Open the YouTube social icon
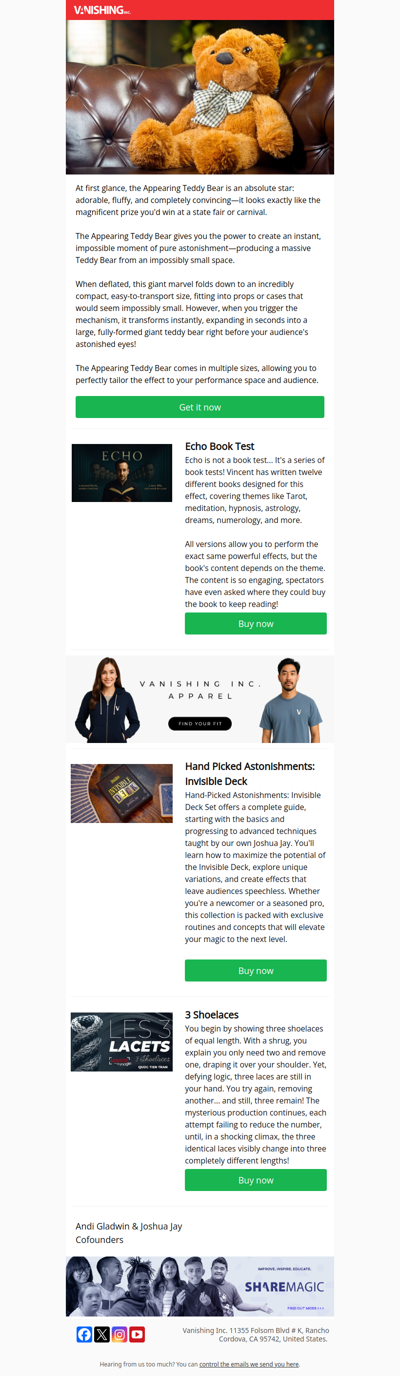Viewport: 400px width, 1376px height. [x=137, y=1334]
